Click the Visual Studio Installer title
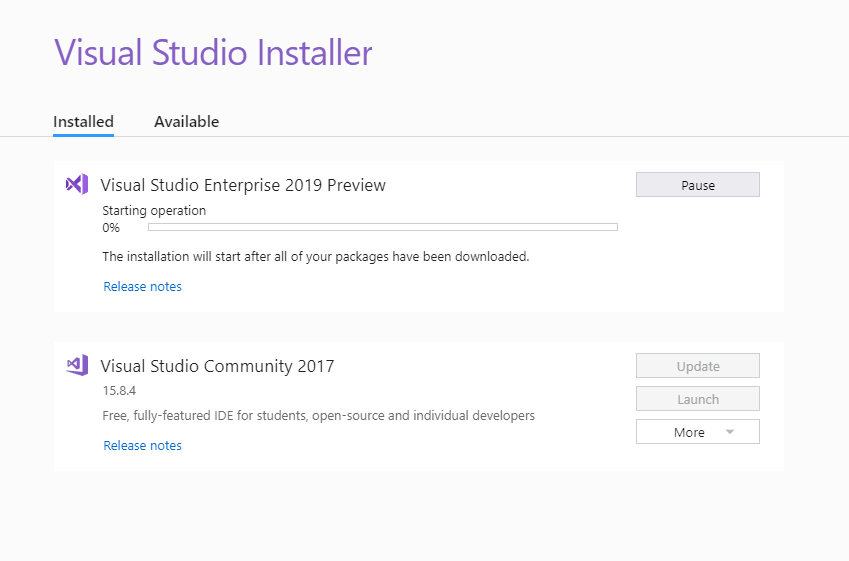 tap(213, 53)
